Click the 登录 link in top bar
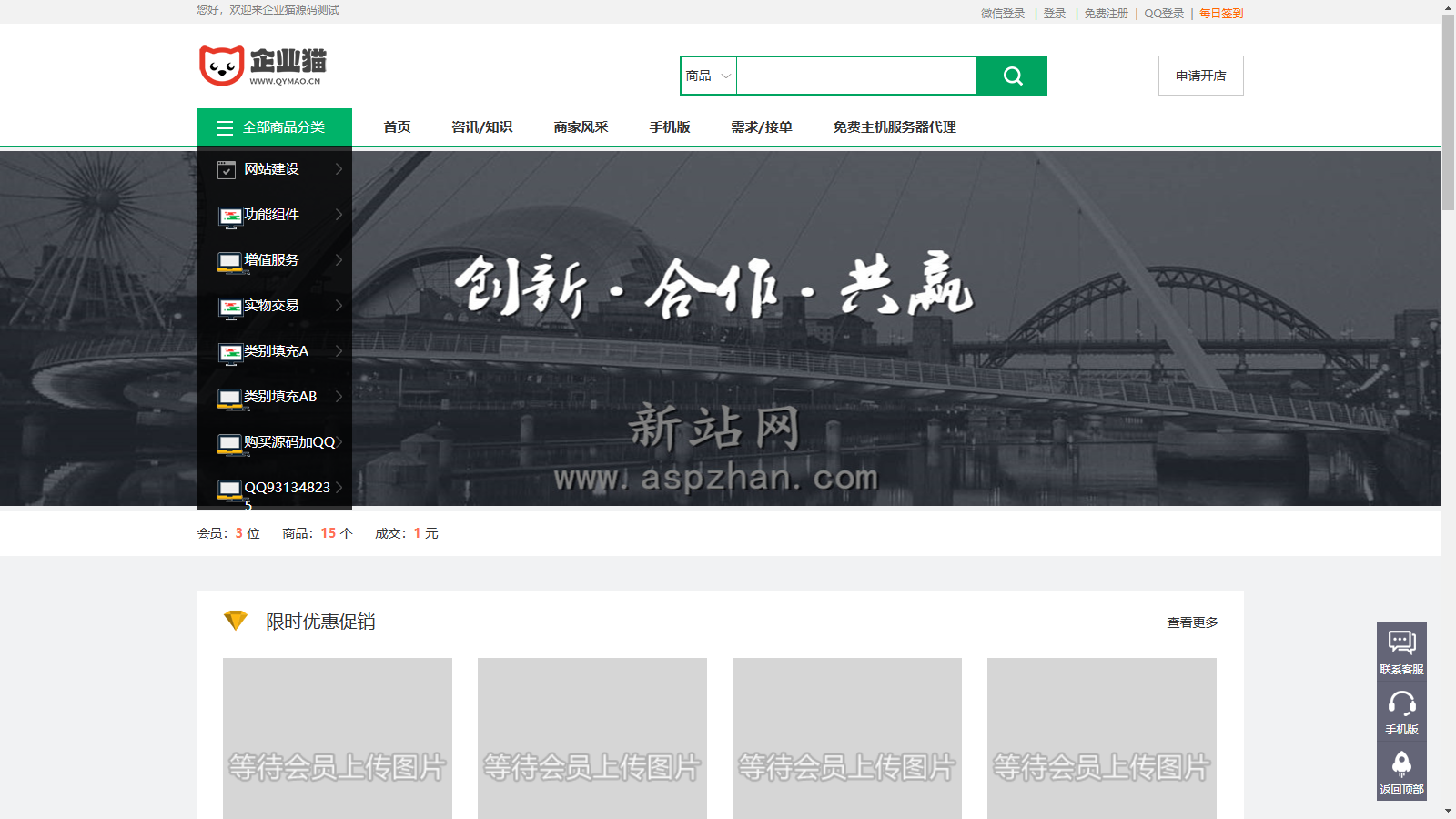Image resolution: width=1456 pixels, height=819 pixels. point(1055,14)
